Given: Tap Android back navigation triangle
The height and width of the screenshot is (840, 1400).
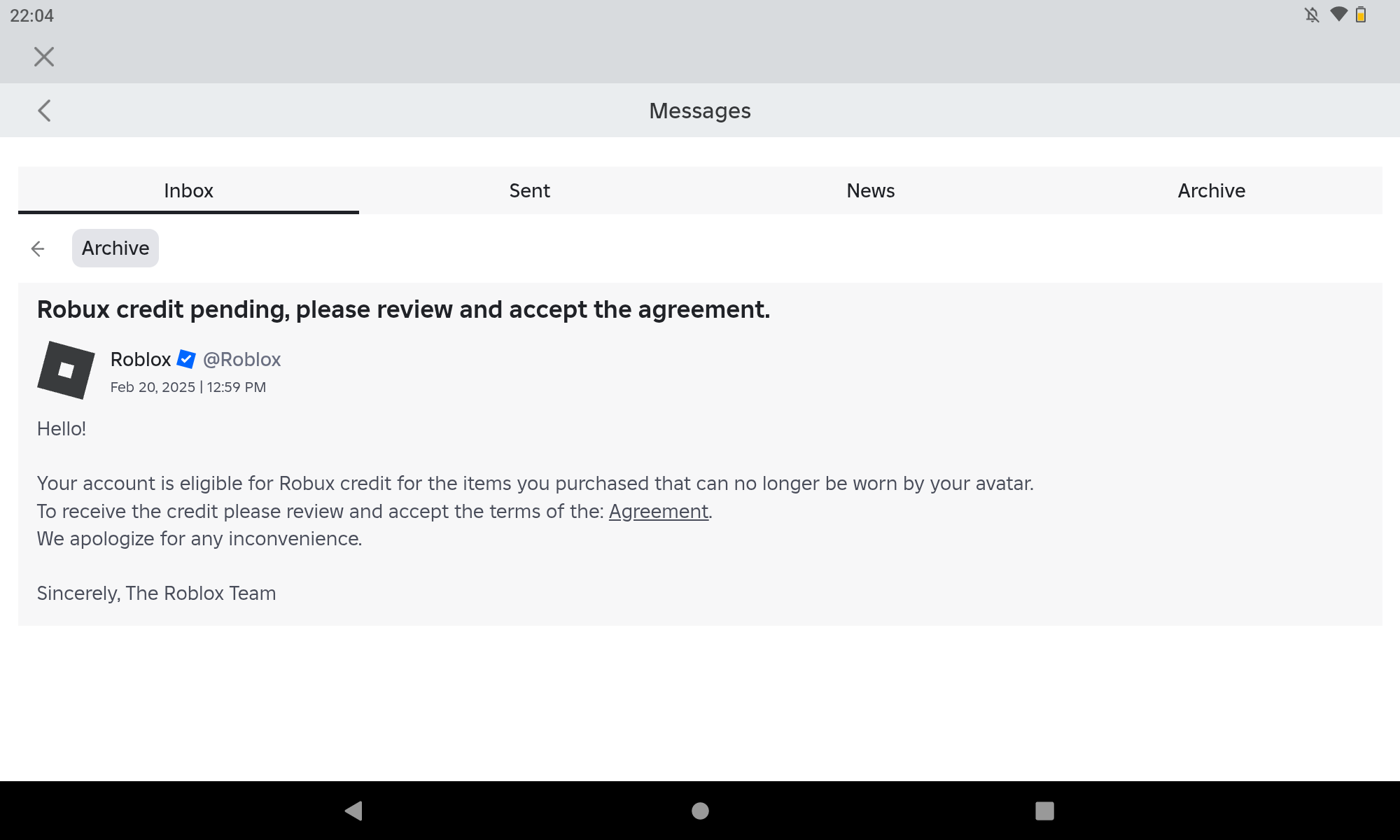Looking at the screenshot, I should coord(354,811).
